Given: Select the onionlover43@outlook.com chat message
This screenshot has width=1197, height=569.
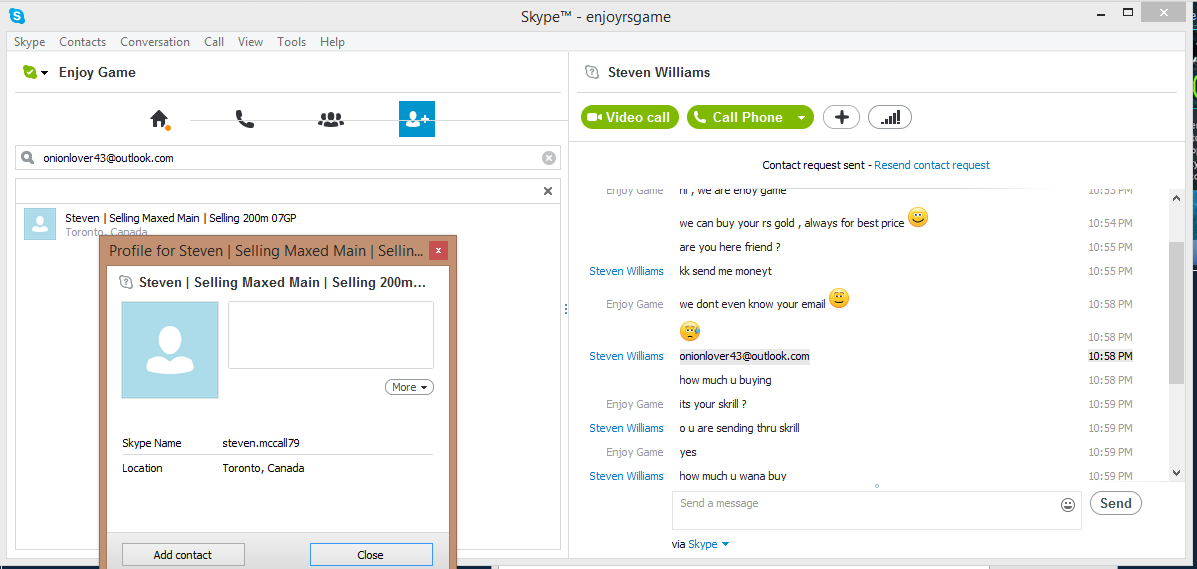Looking at the screenshot, I should (744, 356).
